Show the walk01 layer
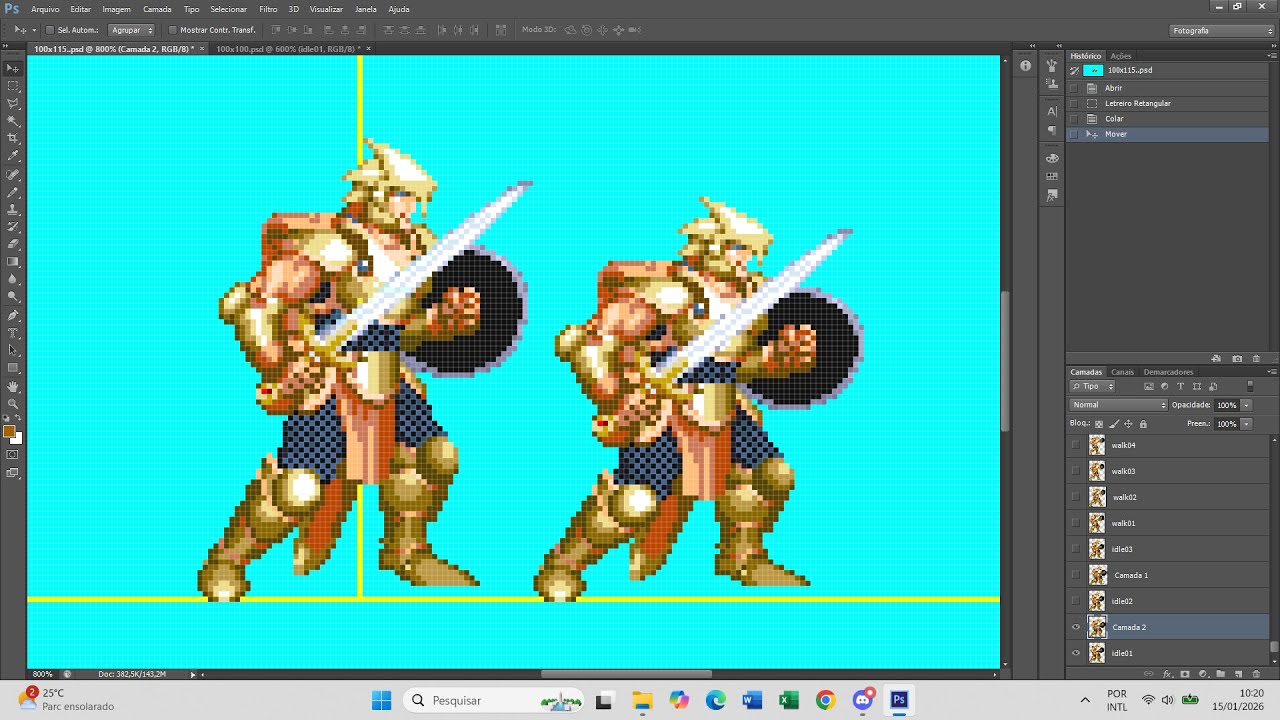The height and width of the screenshot is (720, 1280). [1076, 523]
